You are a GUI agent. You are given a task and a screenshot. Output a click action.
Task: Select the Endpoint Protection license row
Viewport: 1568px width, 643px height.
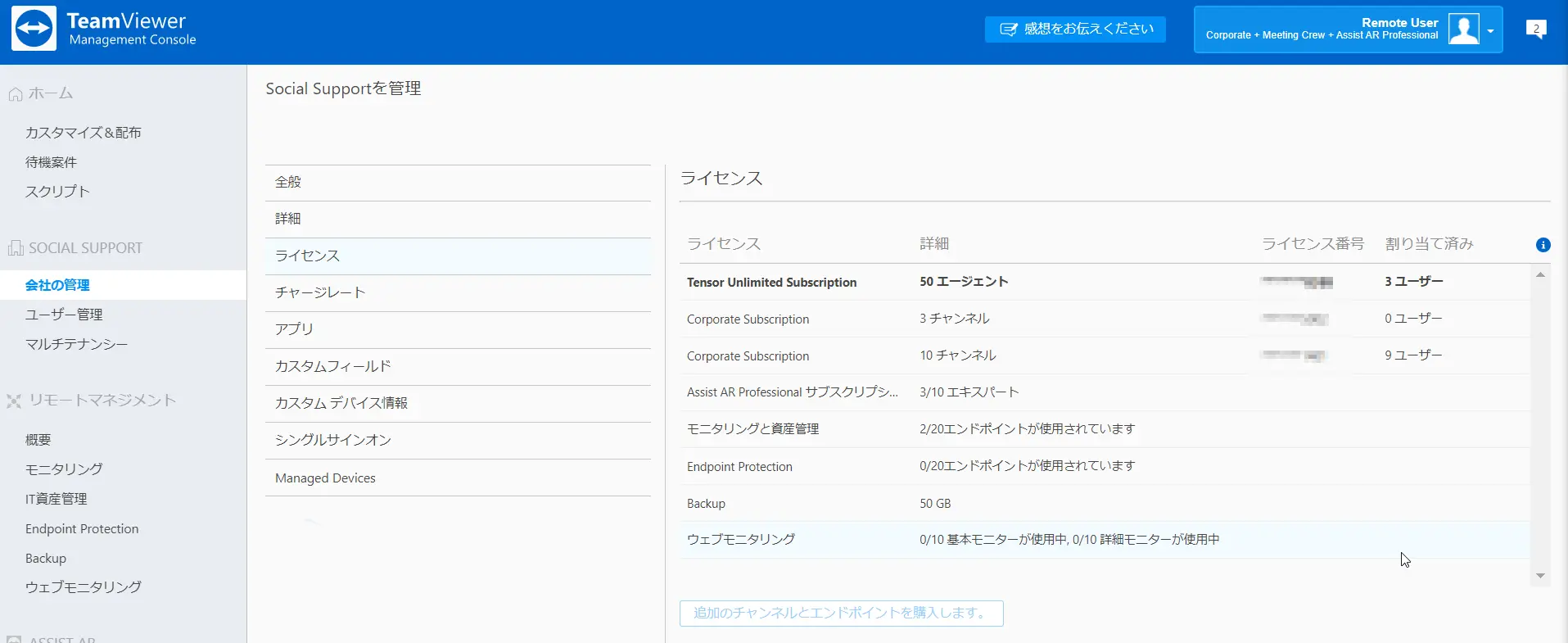[x=1105, y=466]
